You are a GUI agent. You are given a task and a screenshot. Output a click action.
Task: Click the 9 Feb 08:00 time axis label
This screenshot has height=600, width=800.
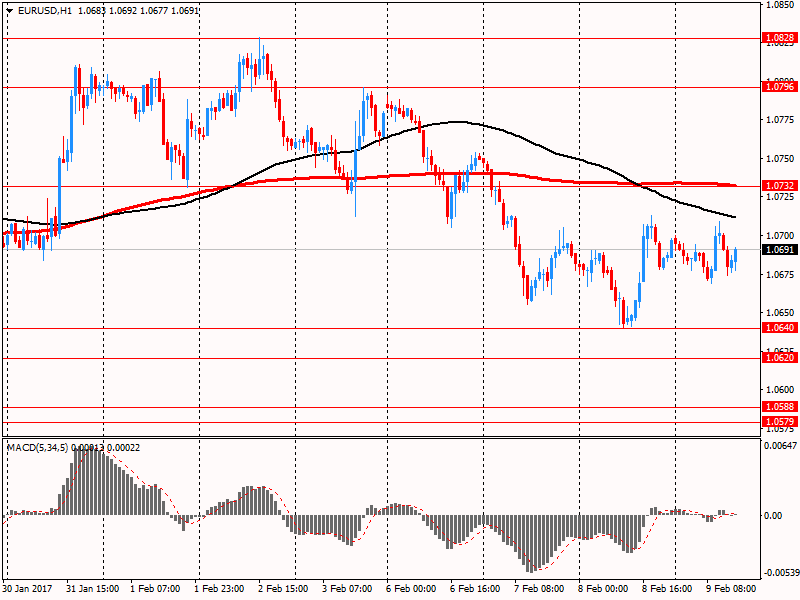pos(731,588)
